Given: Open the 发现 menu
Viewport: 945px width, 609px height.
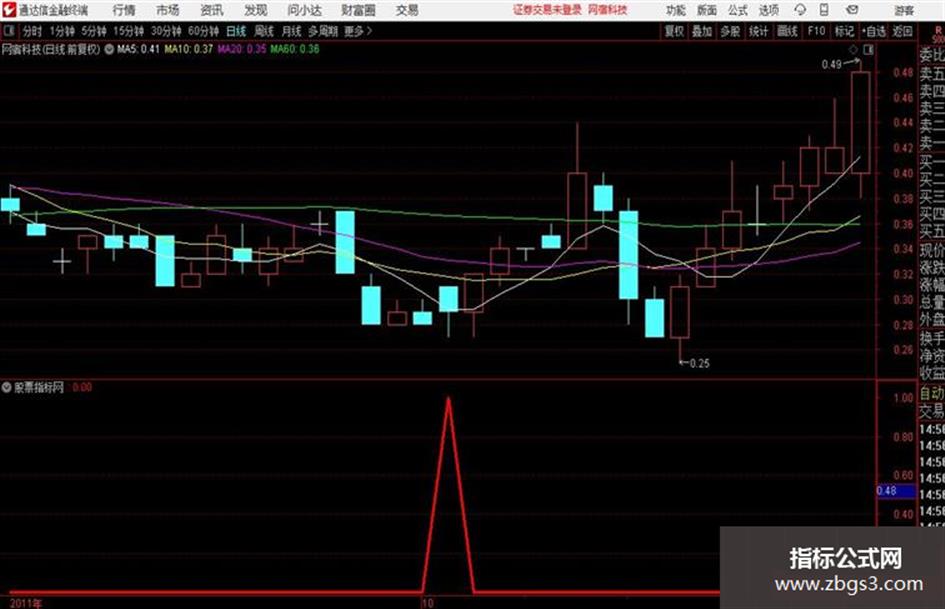Looking at the screenshot, I should 256,10.
